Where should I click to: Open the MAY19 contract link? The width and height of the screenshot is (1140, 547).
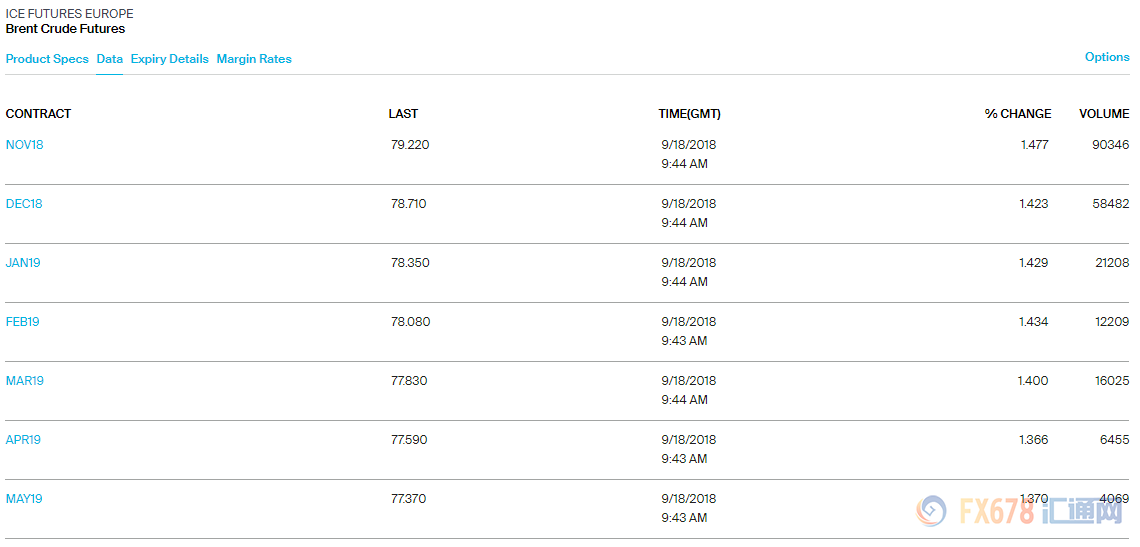click(24, 498)
